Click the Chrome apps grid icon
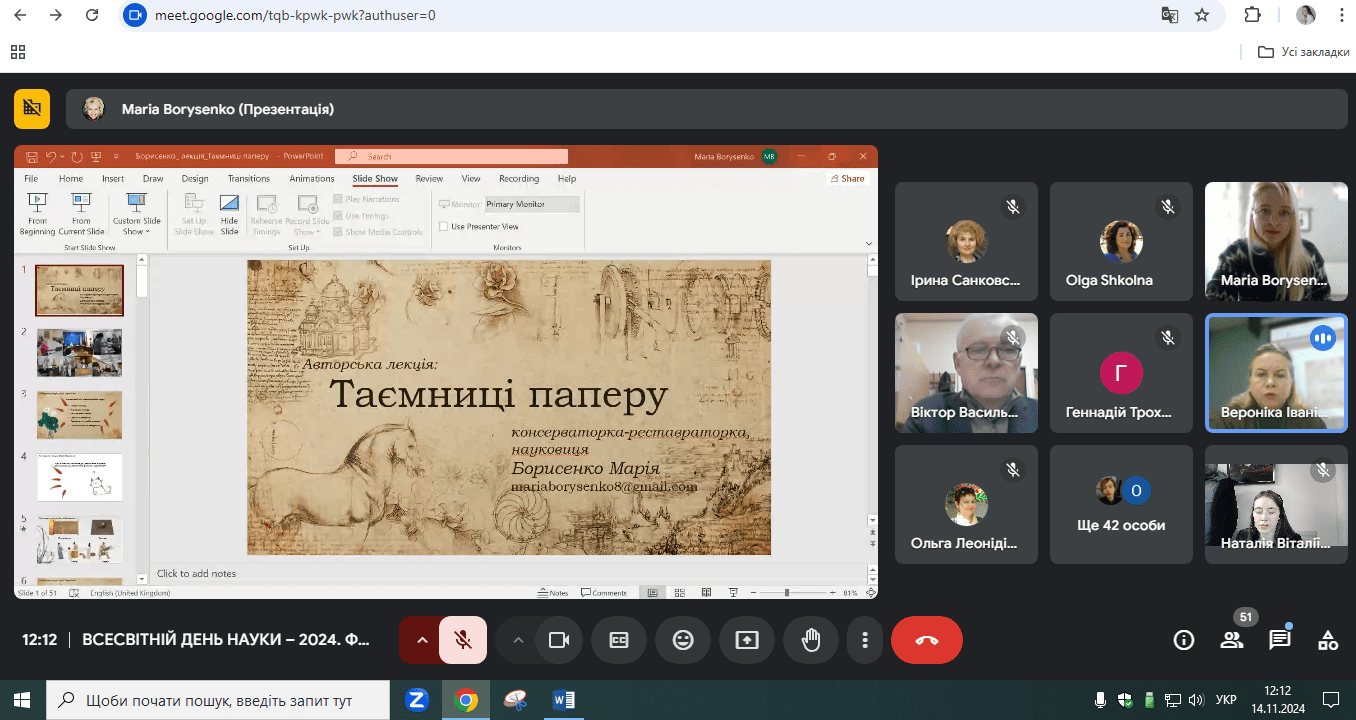This screenshot has width=1356, height=720. 18,52
